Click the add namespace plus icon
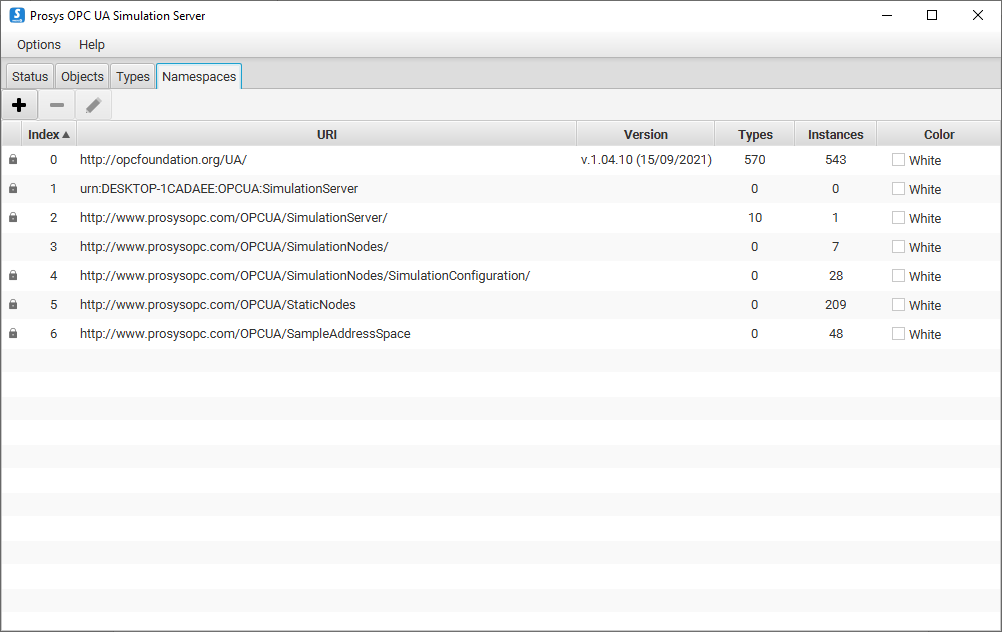 pyautogui.click(x=19, y=105)
